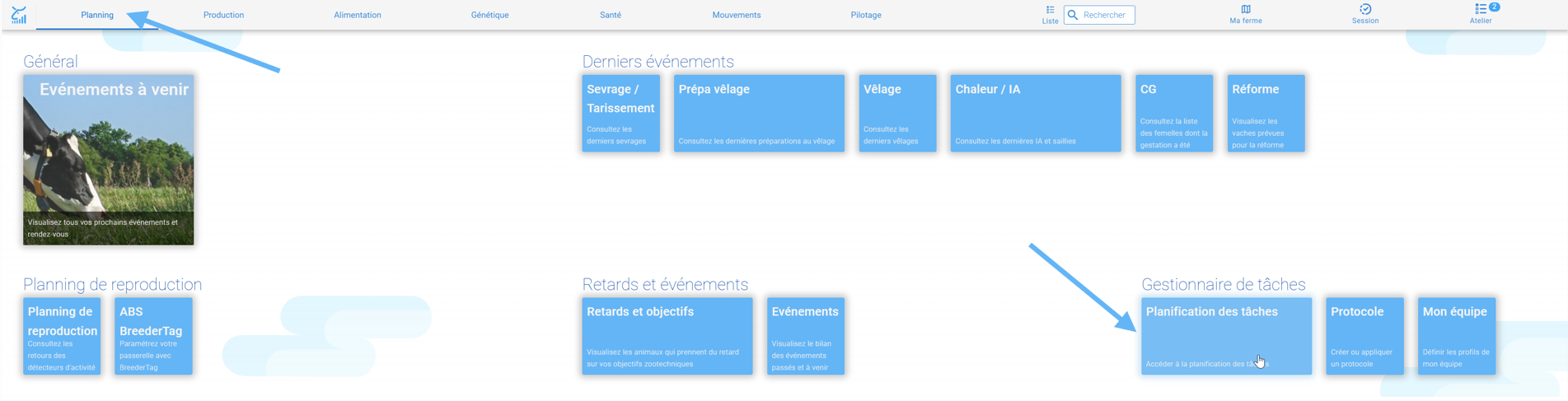
Task: Open the Mon équipe tile
Action: point(1457,336)
